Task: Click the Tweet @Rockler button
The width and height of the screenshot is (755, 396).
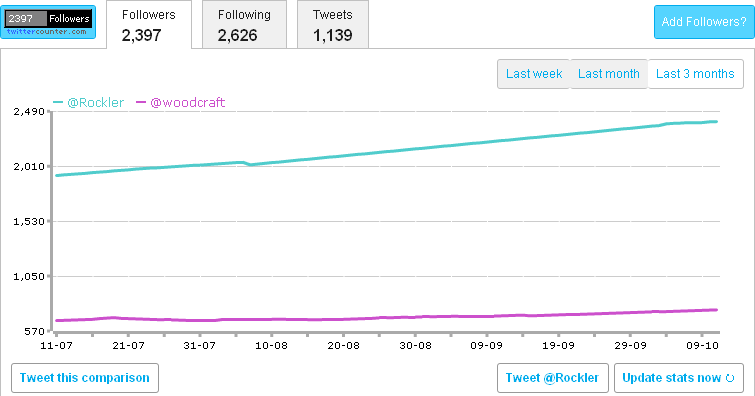Action: 553,378
